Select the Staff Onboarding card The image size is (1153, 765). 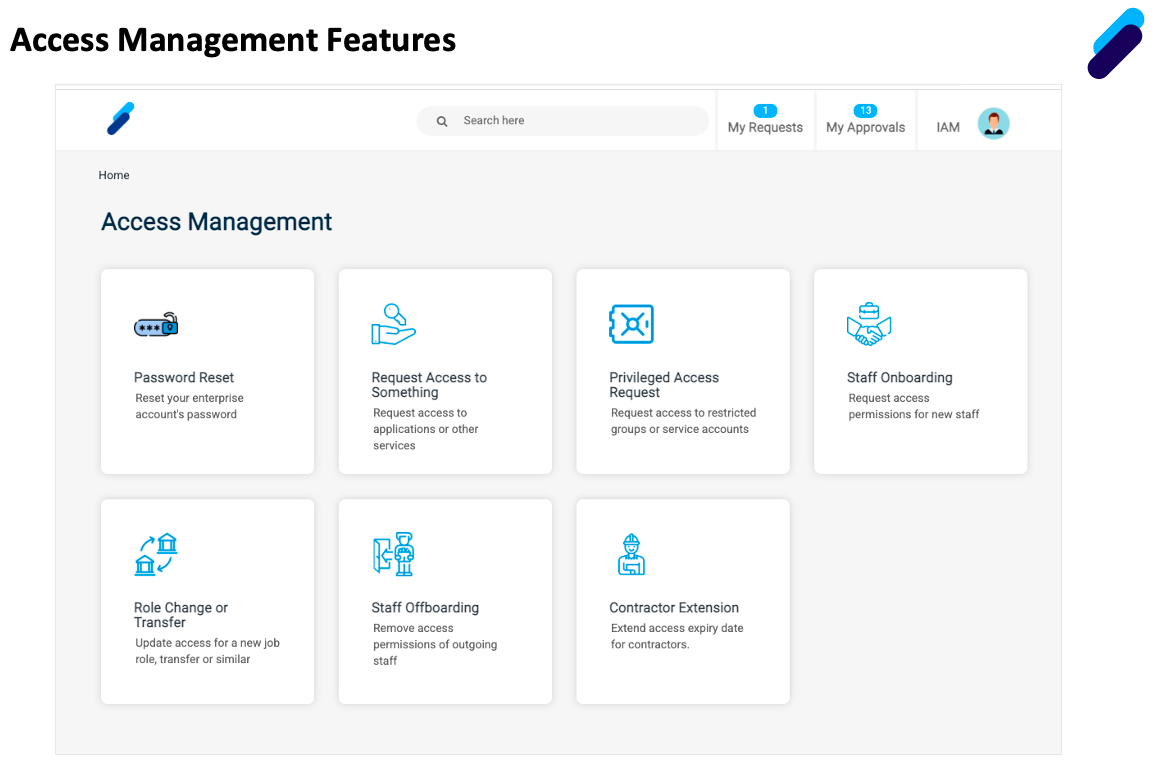pyautogui.click(x=920, y=371)
